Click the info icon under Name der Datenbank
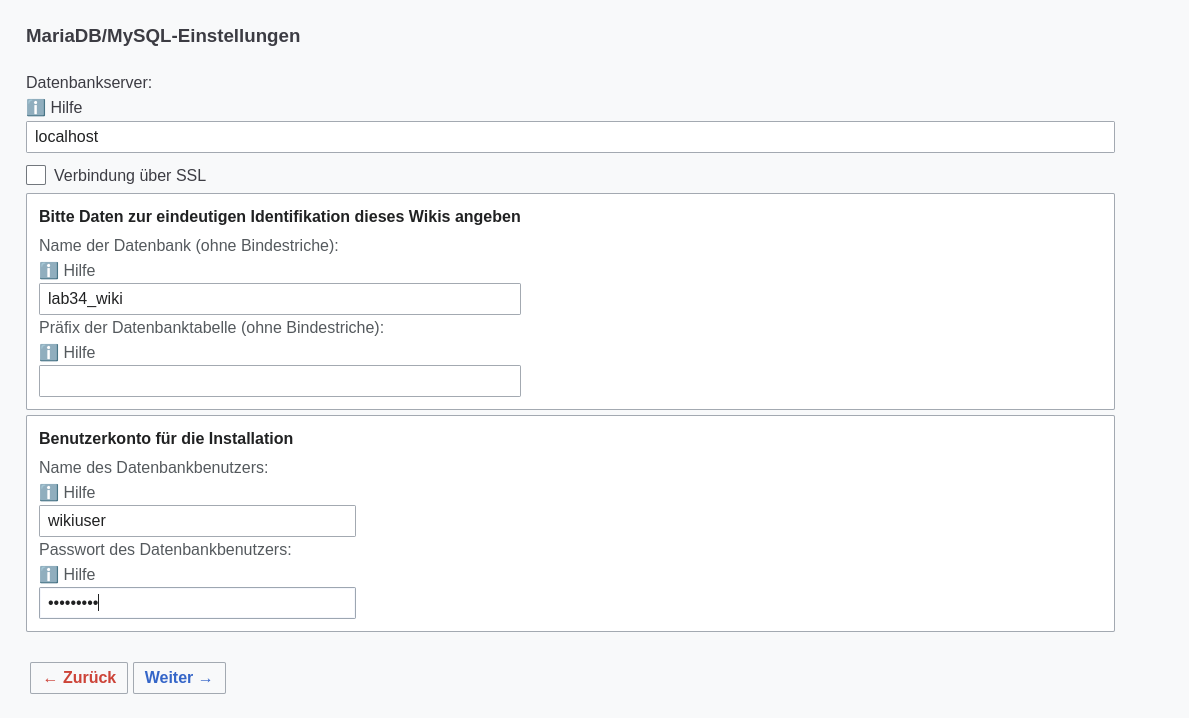 pos(49,270)
